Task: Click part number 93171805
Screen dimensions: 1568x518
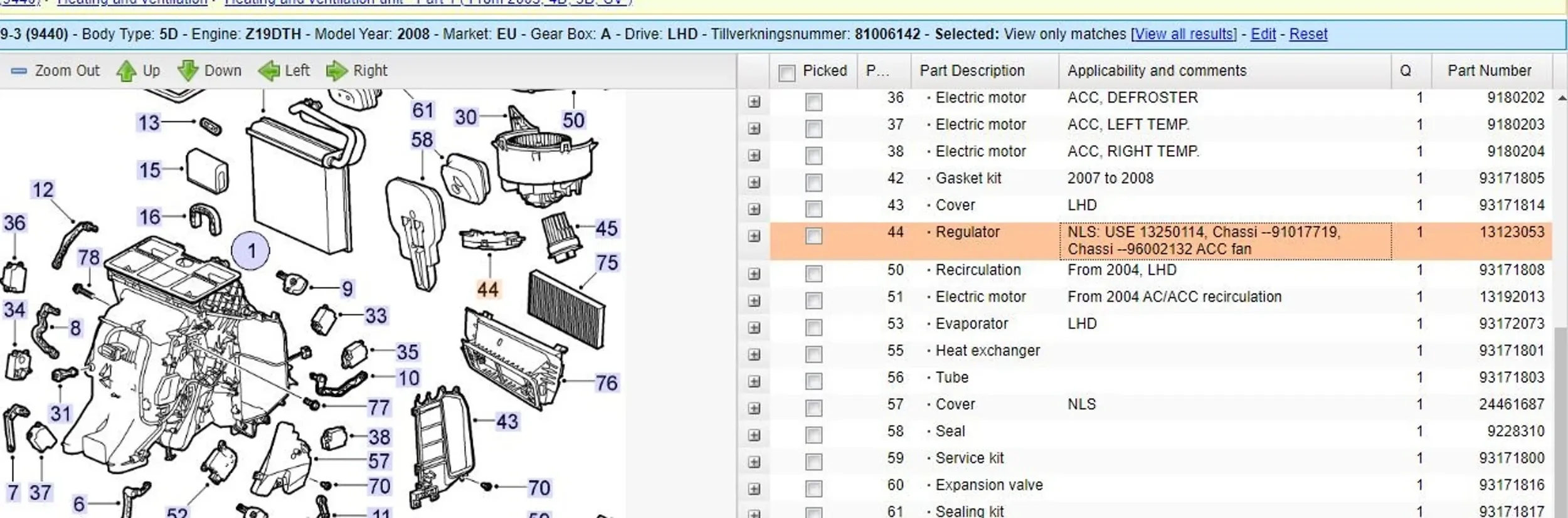Action: click(x=1512, y=178)
